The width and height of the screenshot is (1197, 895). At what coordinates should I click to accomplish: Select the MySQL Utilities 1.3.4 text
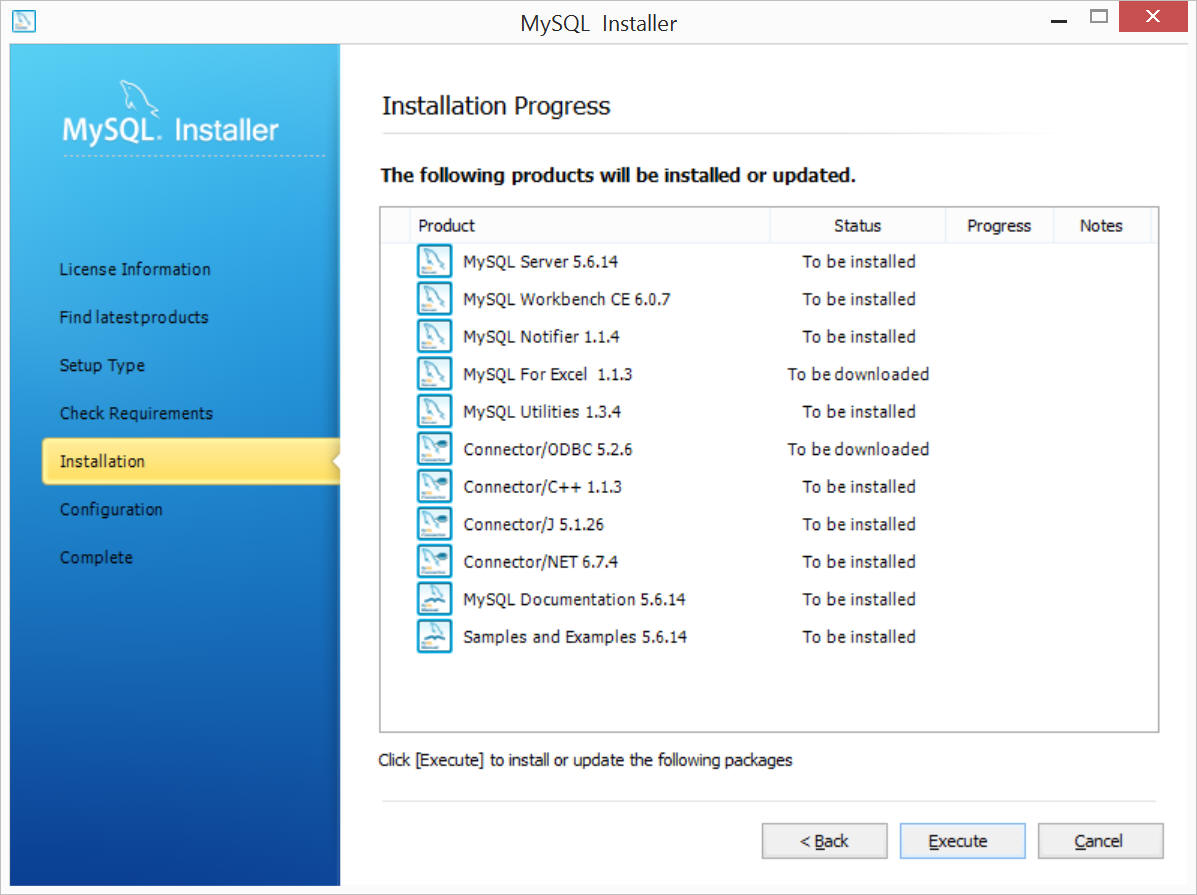tap(542, 412)
